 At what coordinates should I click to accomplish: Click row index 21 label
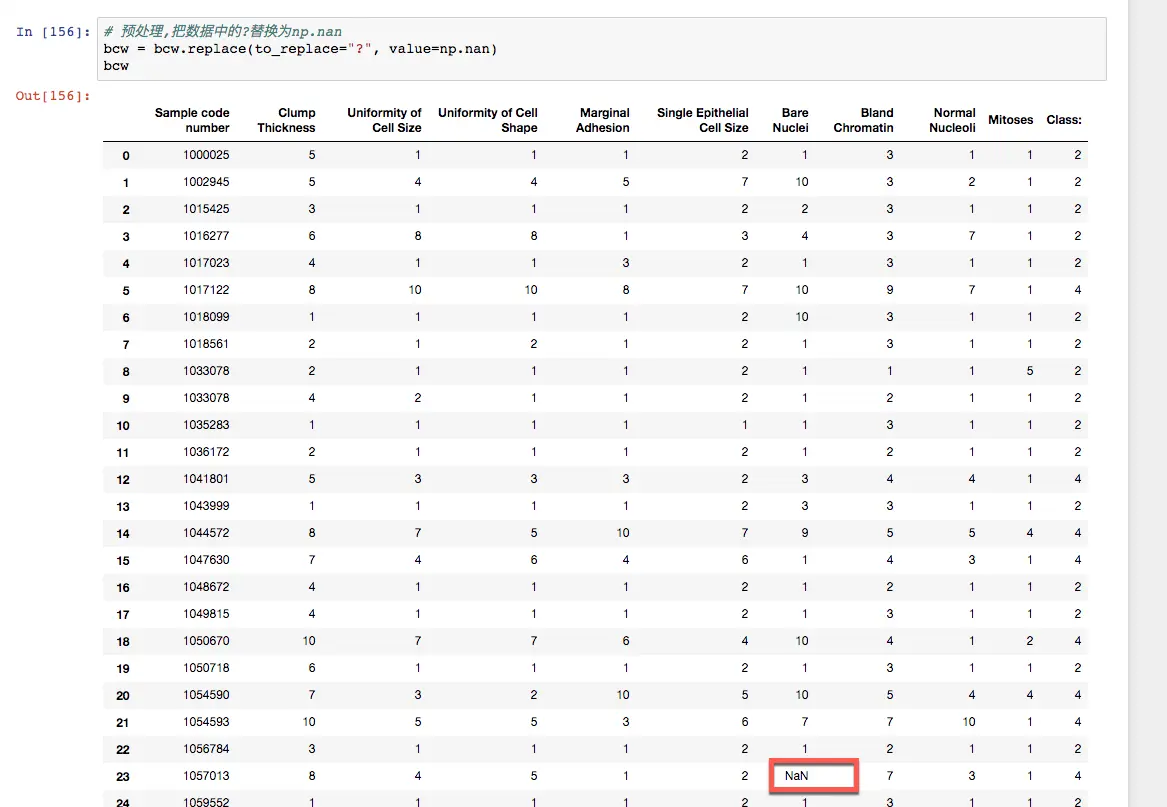[x=123, y=722]
